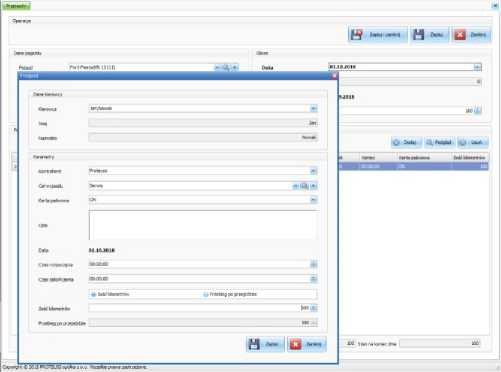Click the Usuń delete icon above table
Screen dimensions: 501x372
click(x=463, y=143)
